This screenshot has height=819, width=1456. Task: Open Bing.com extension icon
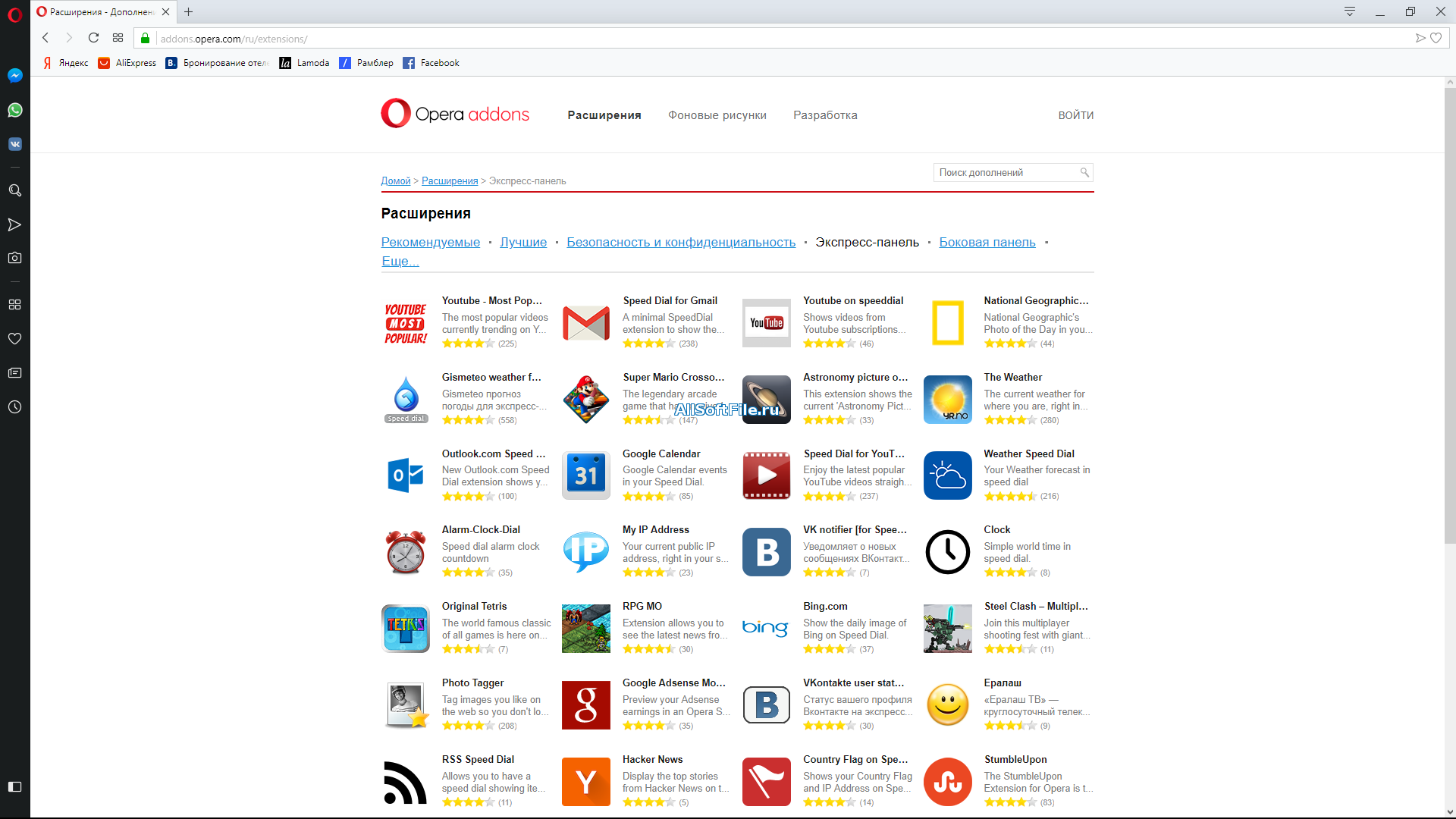click(x=767, y=629)
